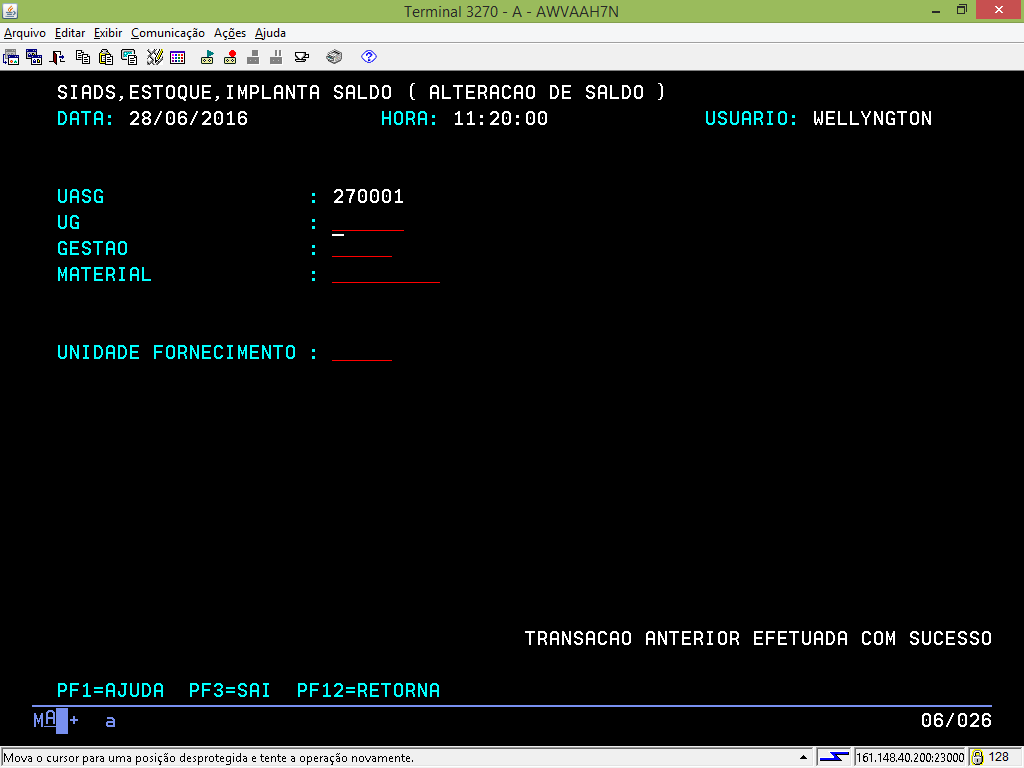Open the Ajuda menu
Screen dimensions: 1024x768
270,33
